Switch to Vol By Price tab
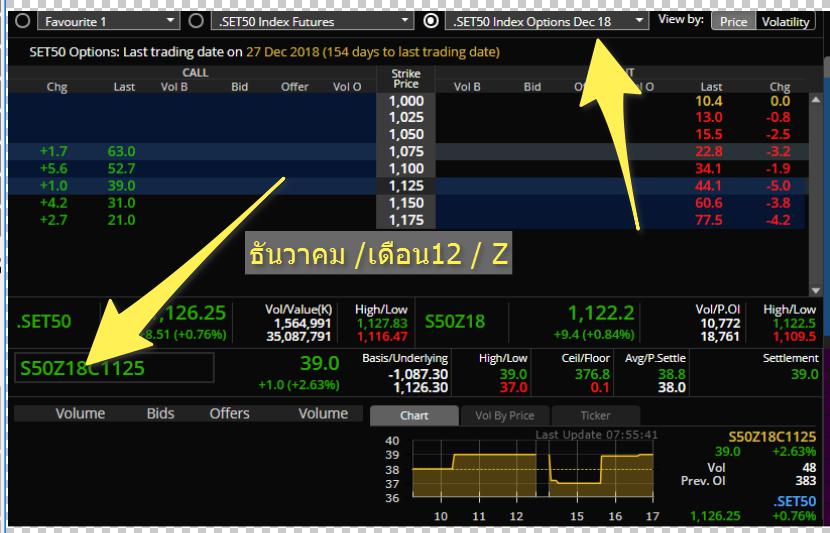 (x=504, y=415)
